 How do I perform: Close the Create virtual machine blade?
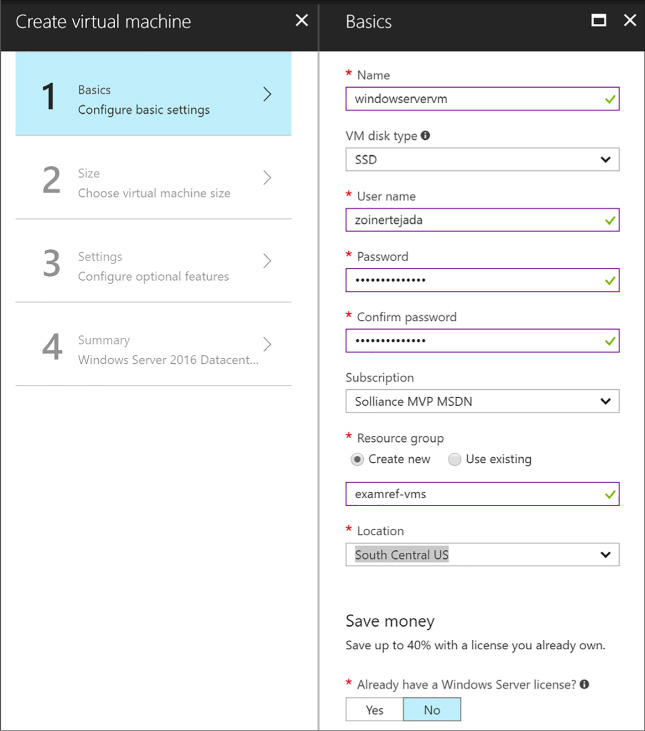coord(302,21)
